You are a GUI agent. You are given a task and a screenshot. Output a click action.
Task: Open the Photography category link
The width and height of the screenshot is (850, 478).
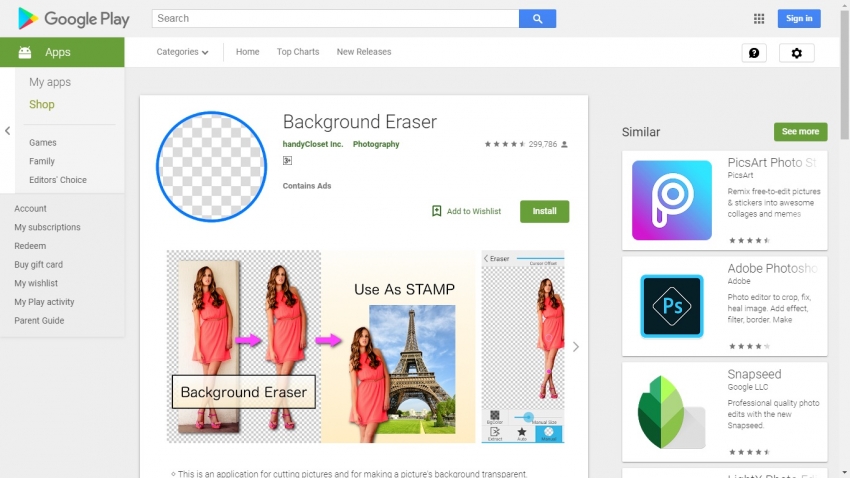[376, 144]
